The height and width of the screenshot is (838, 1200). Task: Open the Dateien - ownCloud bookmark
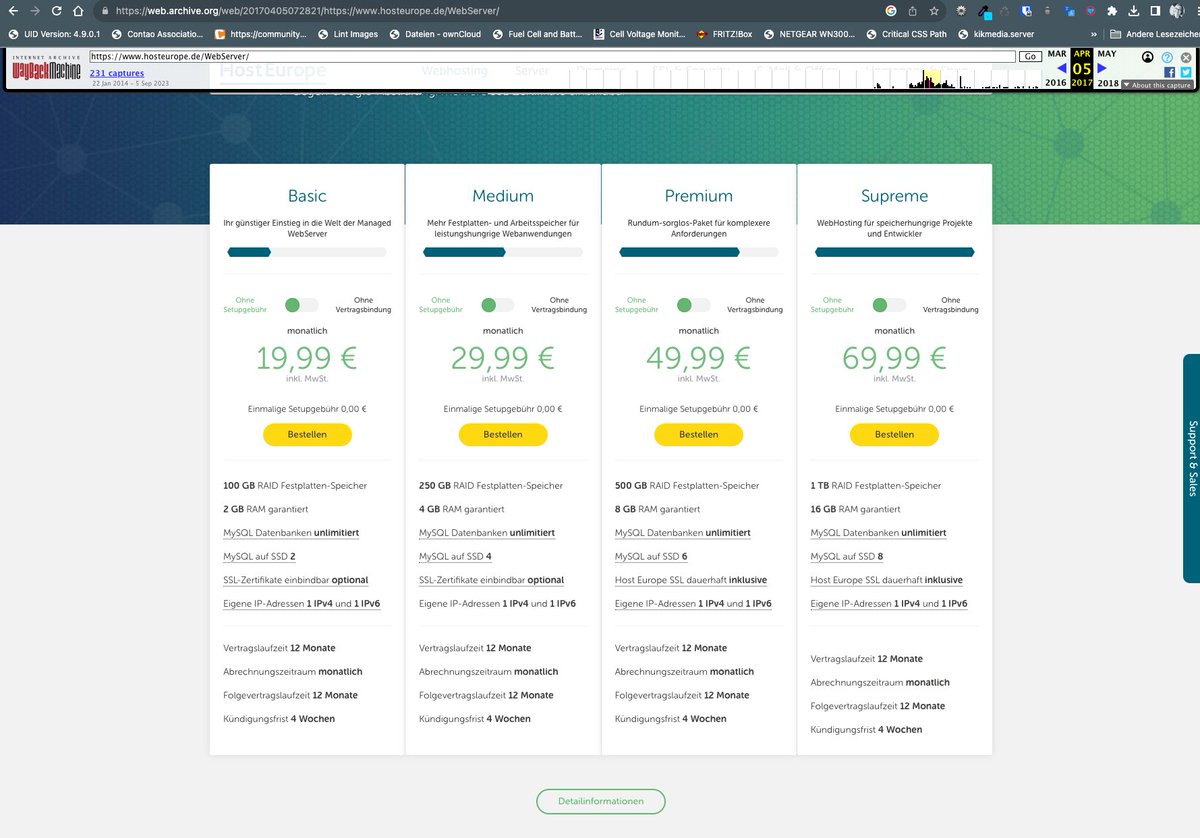click(x=436, y=34)
